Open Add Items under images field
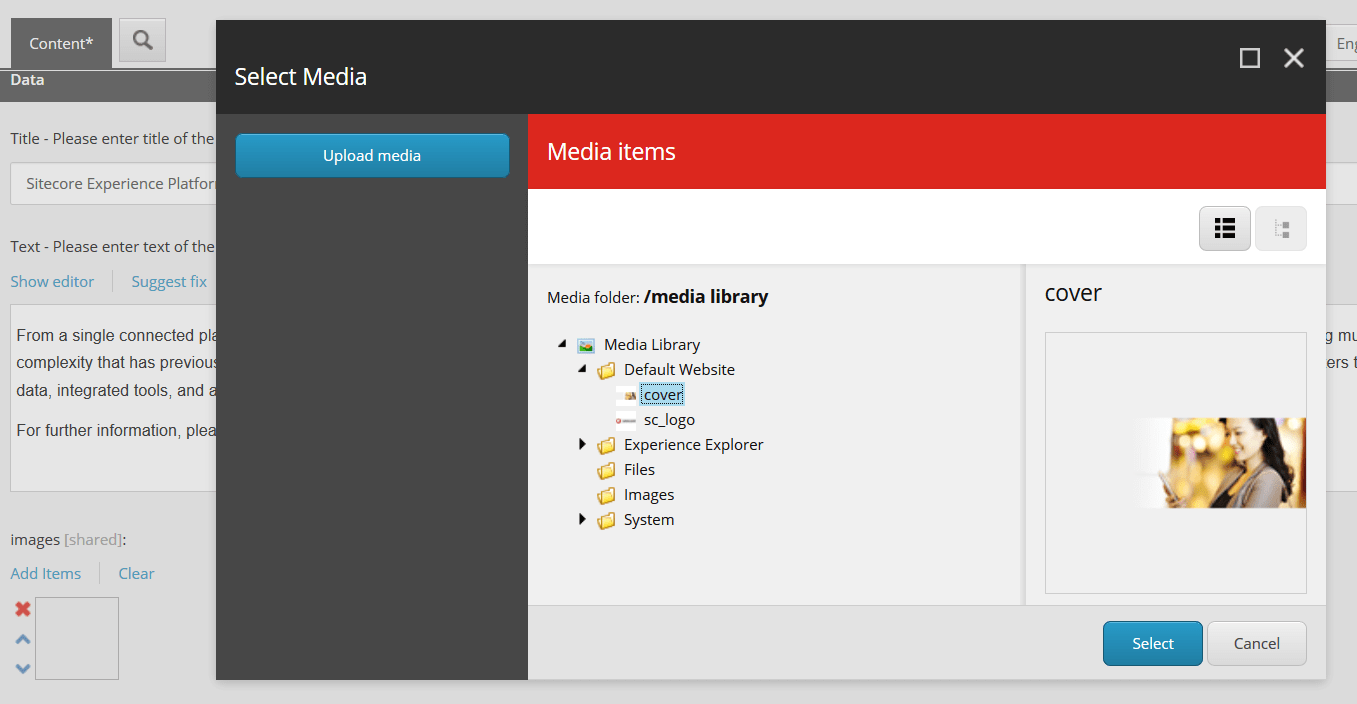This screenshot has height=704, width=1357. pyautogui.click(x=46, y=573)
